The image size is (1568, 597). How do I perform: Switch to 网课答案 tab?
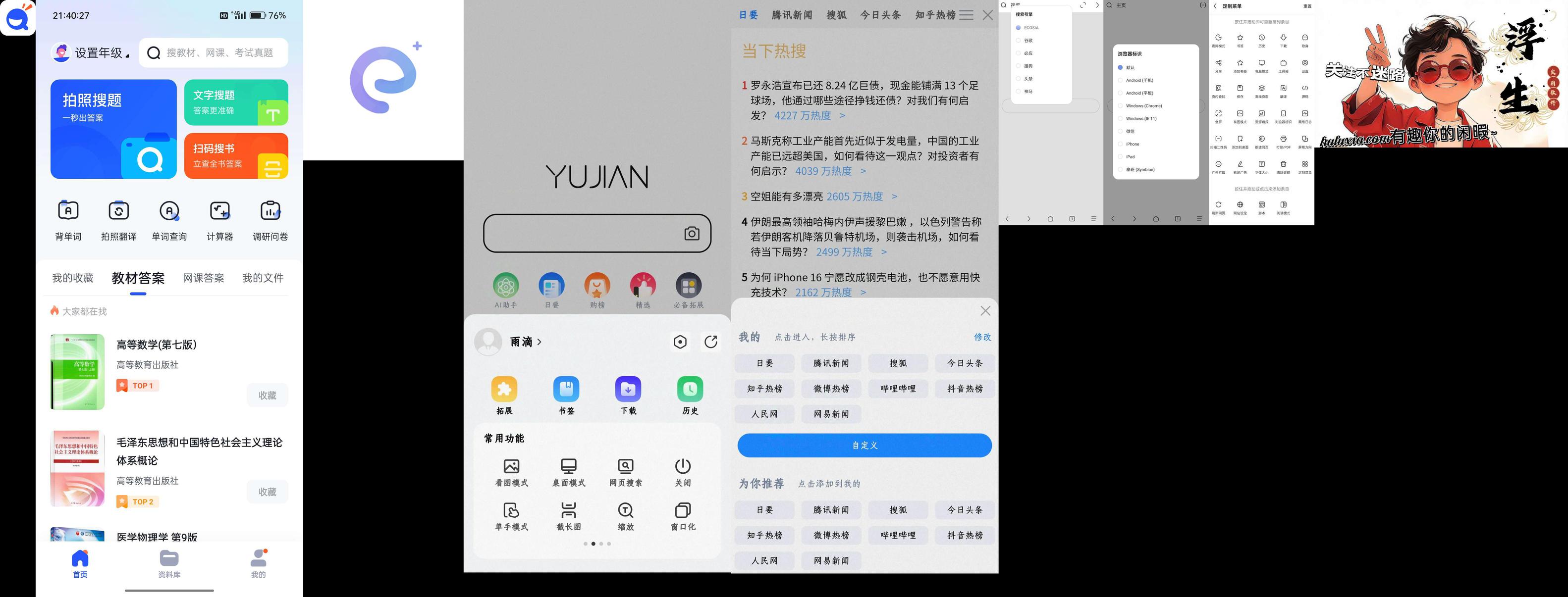coord(203,278)
